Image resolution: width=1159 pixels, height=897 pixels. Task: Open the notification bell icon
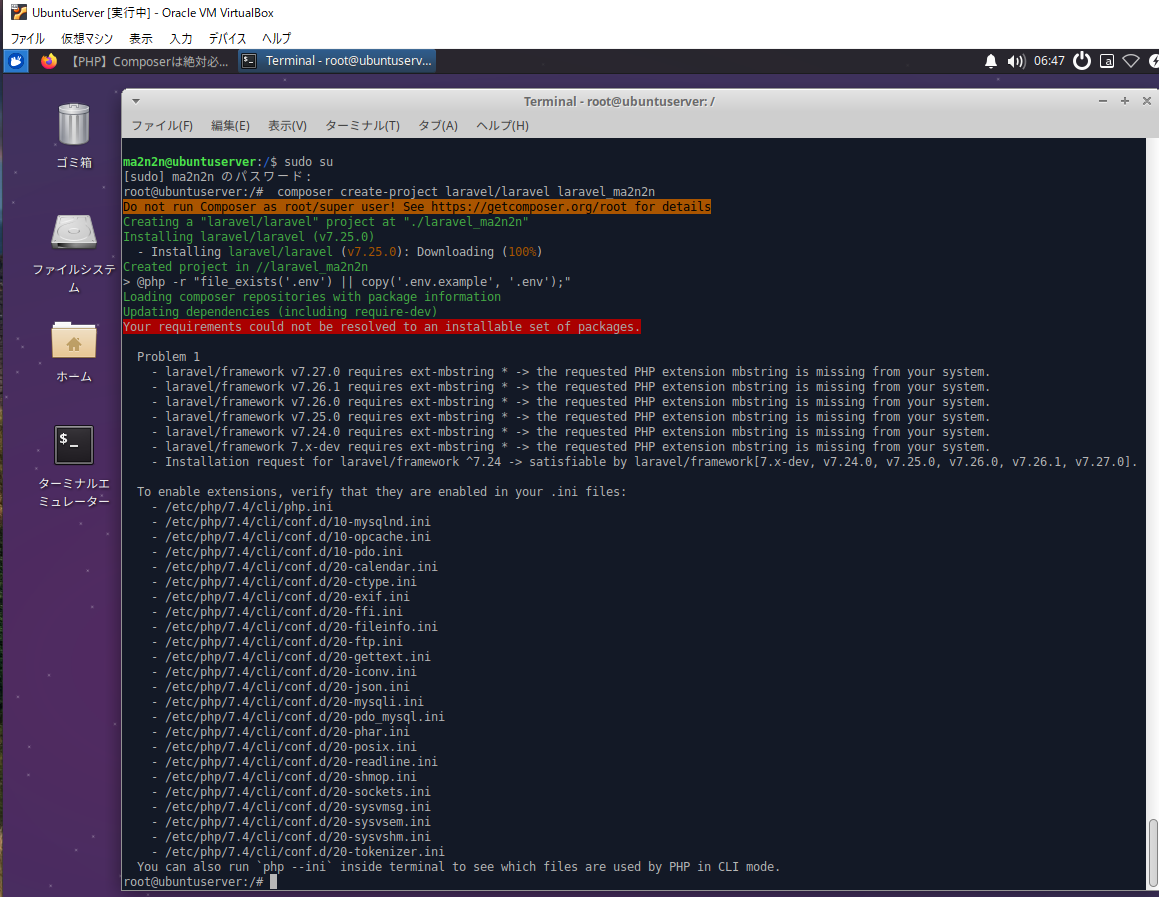pos(990,61)
